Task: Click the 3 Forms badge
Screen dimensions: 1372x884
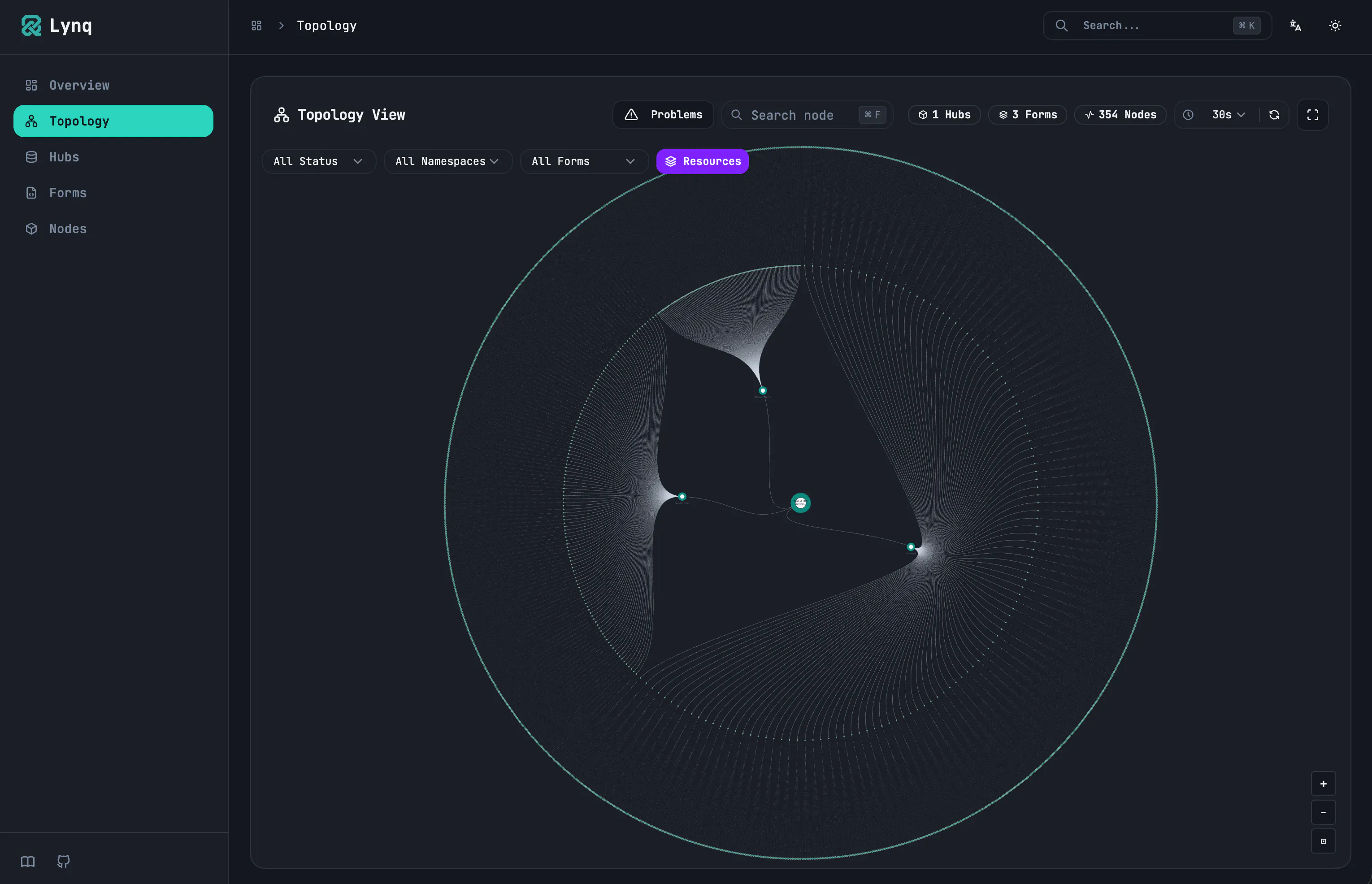Action: click(x=1028, y=115)
